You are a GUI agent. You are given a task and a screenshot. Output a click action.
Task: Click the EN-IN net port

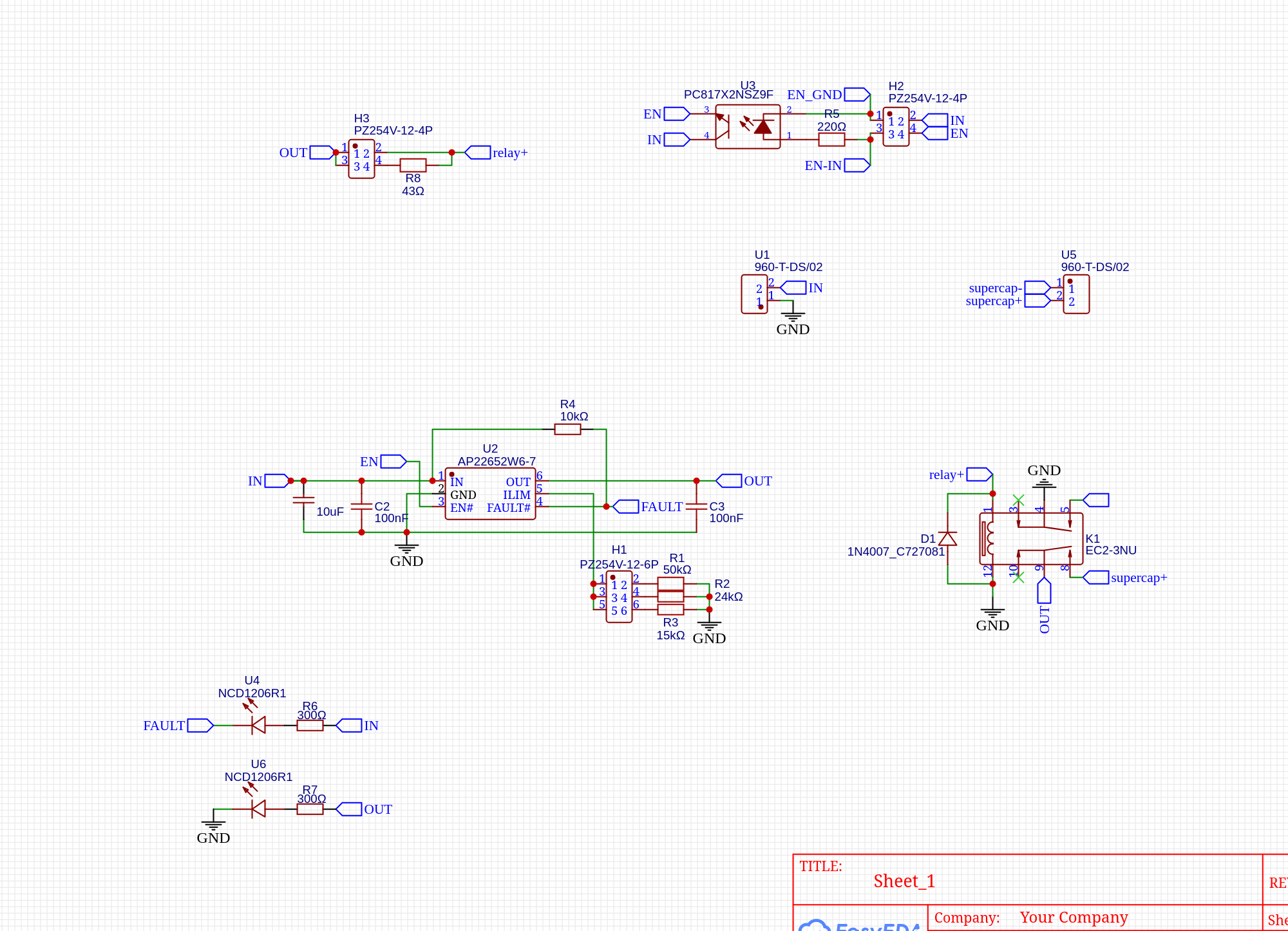click(857, 165)
